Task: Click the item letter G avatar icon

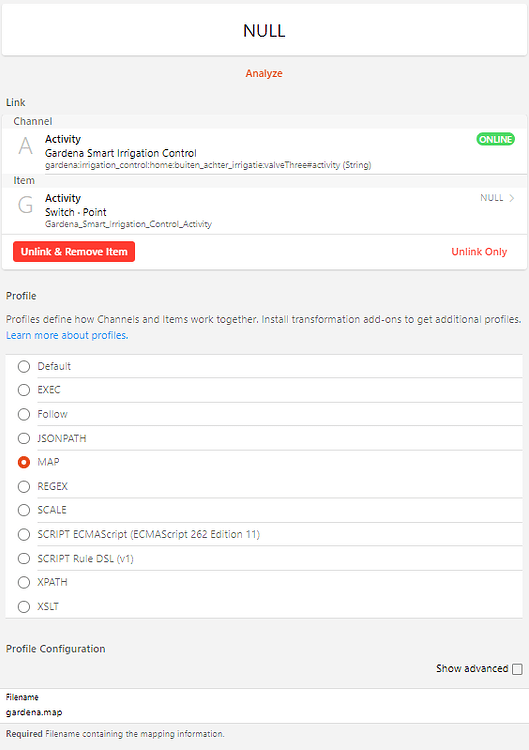Action: click(25, 205)
